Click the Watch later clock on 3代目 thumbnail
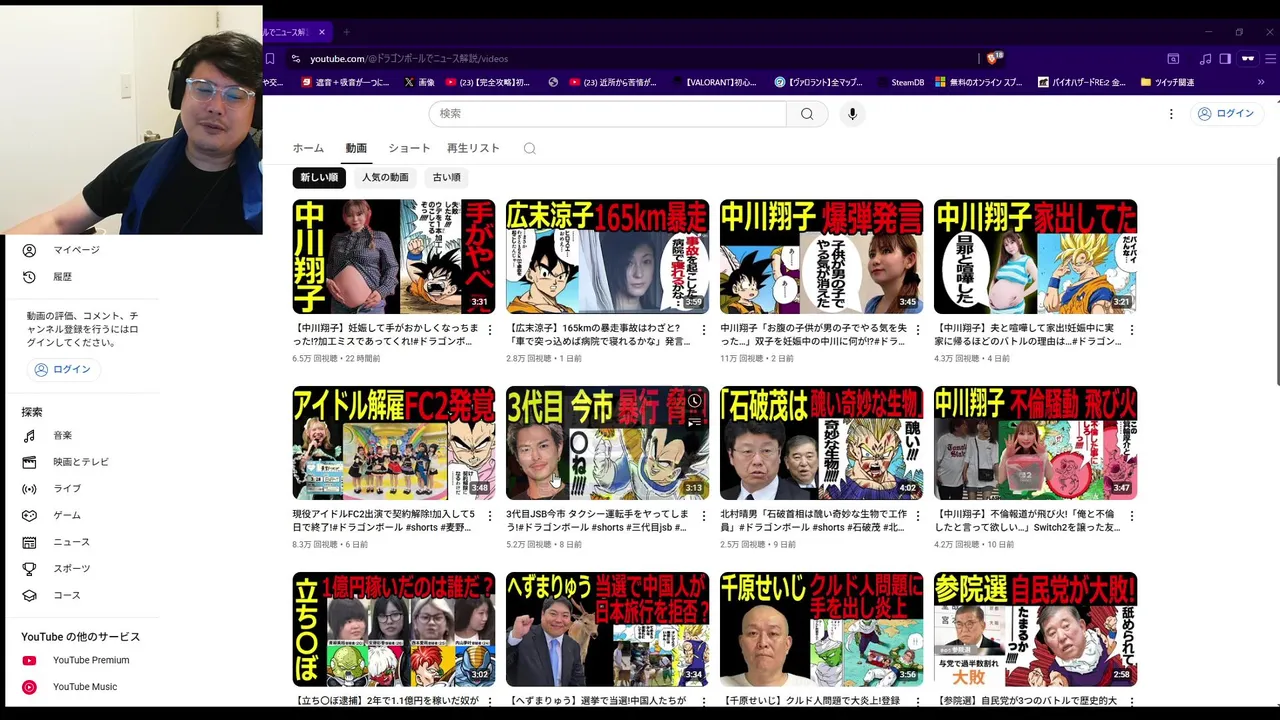Screen dimensions: 1280x720 tap(695, 400)
